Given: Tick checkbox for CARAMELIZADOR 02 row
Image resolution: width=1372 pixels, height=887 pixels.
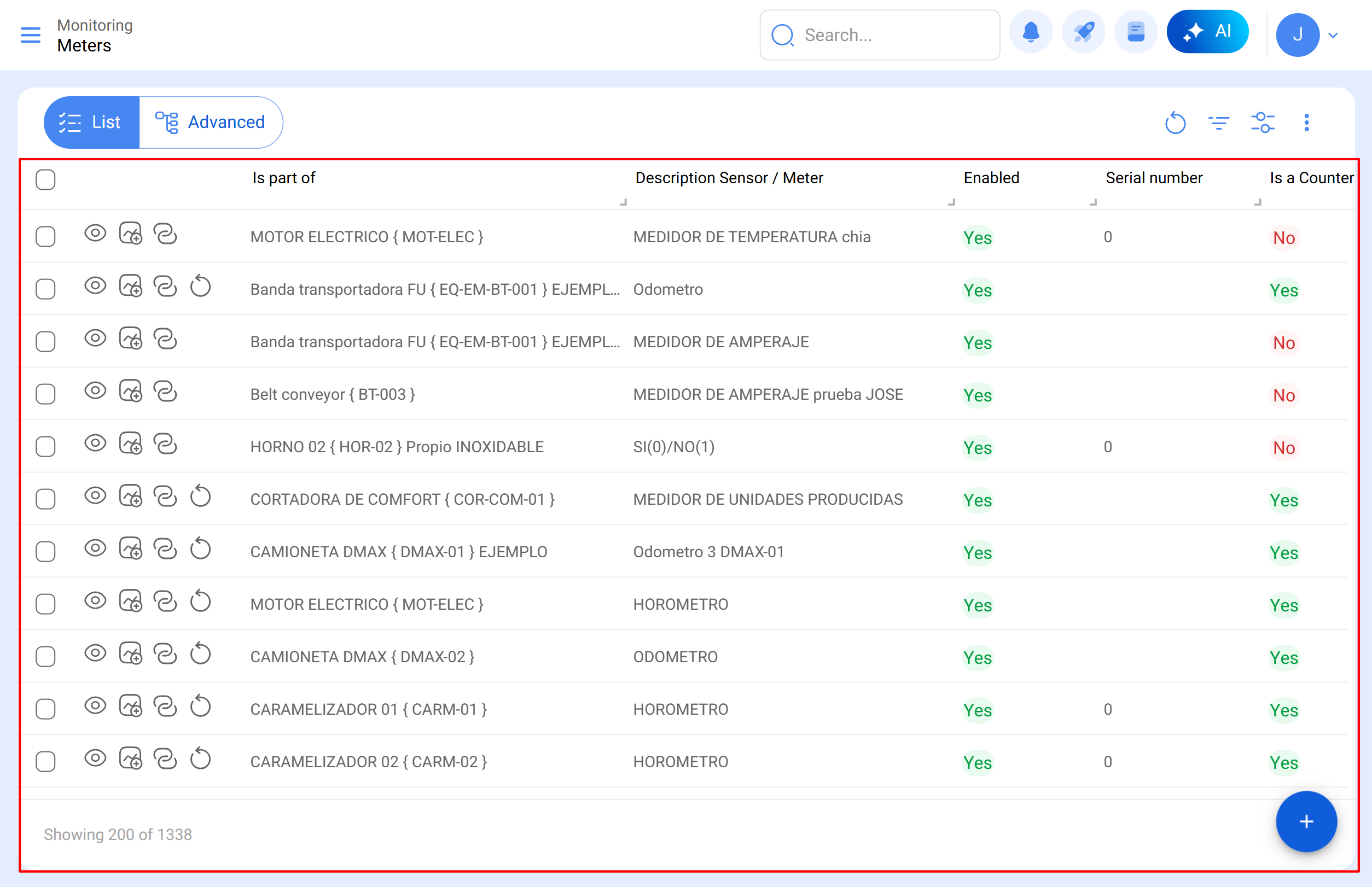Looking at the screenshot, I should pos(45,761).
